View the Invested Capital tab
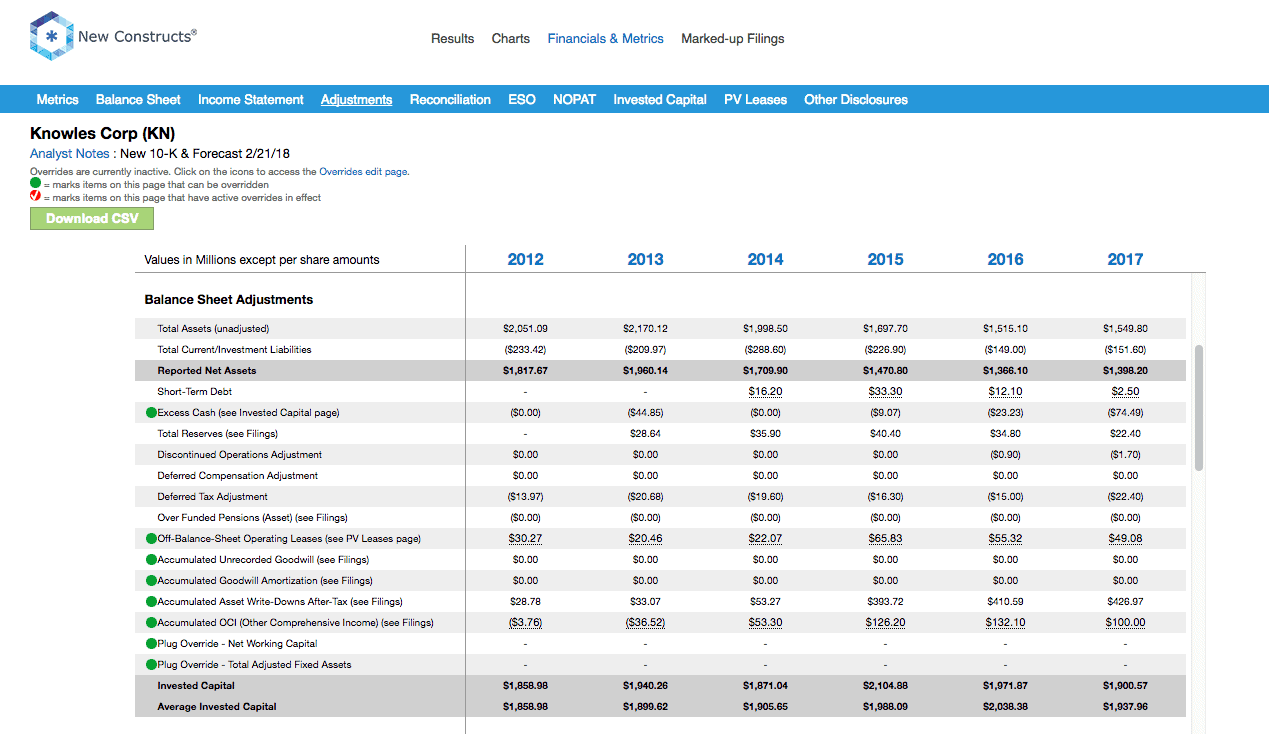 click(x=660, y=100)
